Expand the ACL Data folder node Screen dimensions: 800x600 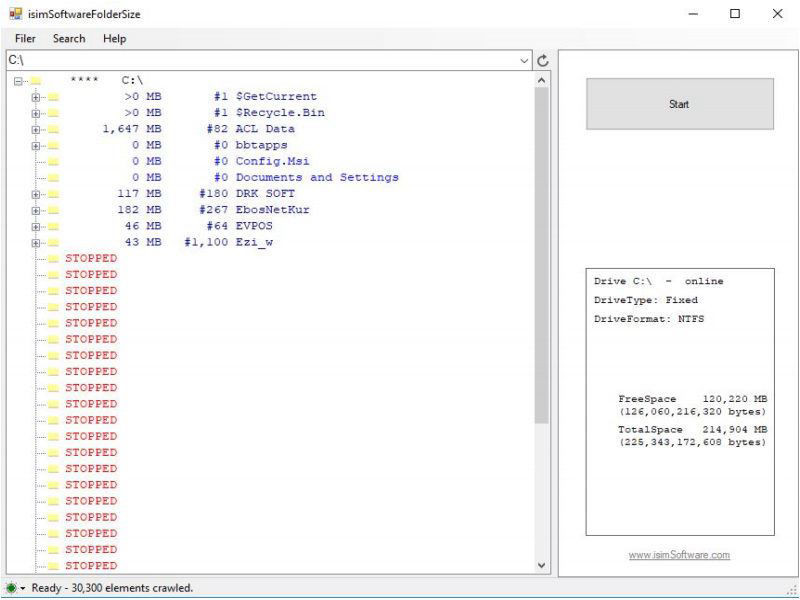pyautogui.click(x=36, y=130)
